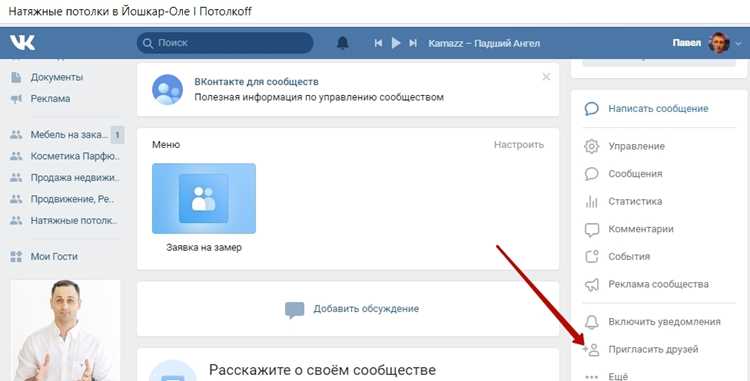This screenshot has height=381, width=750.
Task: Expand the Ещё menu item
Action: 618,376
